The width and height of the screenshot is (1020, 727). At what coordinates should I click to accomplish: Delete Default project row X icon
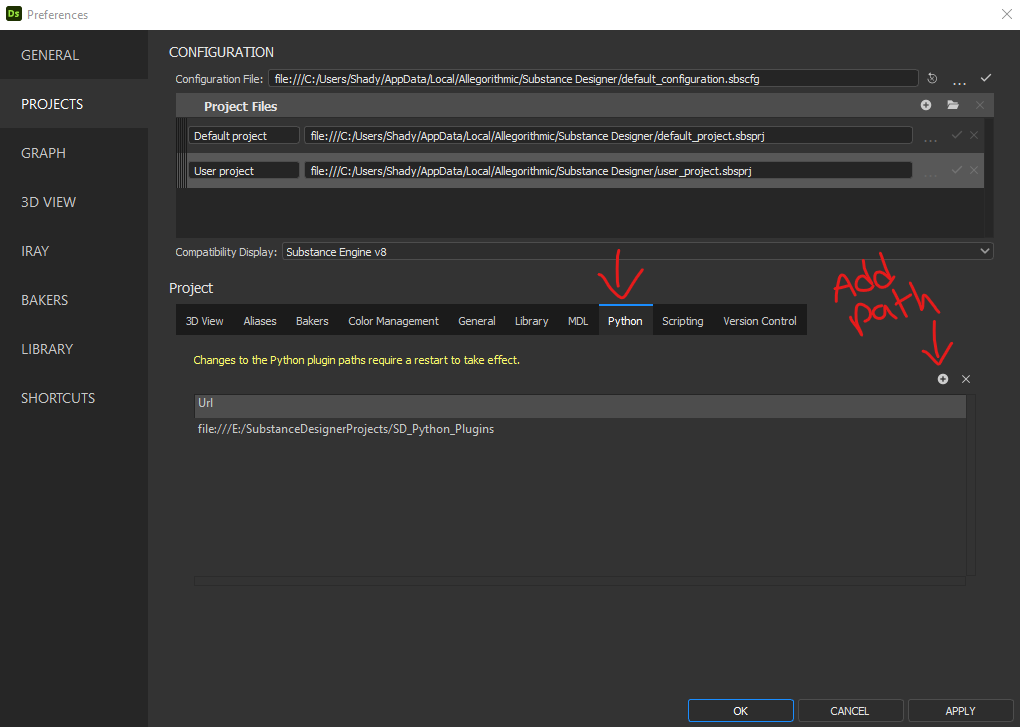coord(974,135)
